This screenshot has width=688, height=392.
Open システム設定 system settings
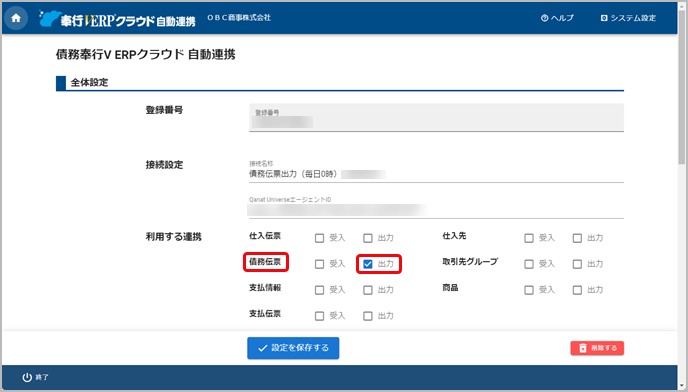pos(628,18)
